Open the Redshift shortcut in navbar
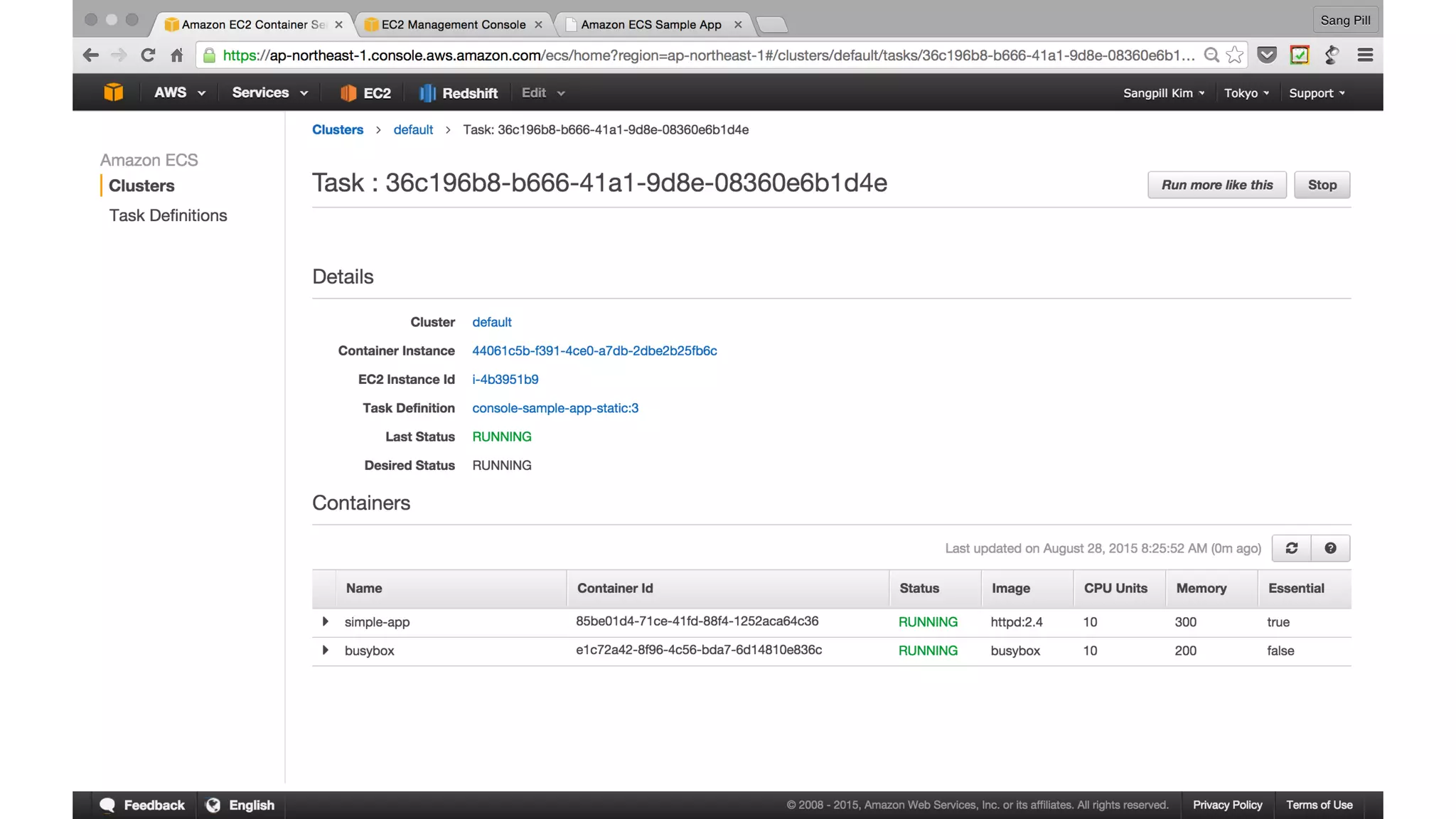Screen dimensions: 1456x819 coord(459,93)
